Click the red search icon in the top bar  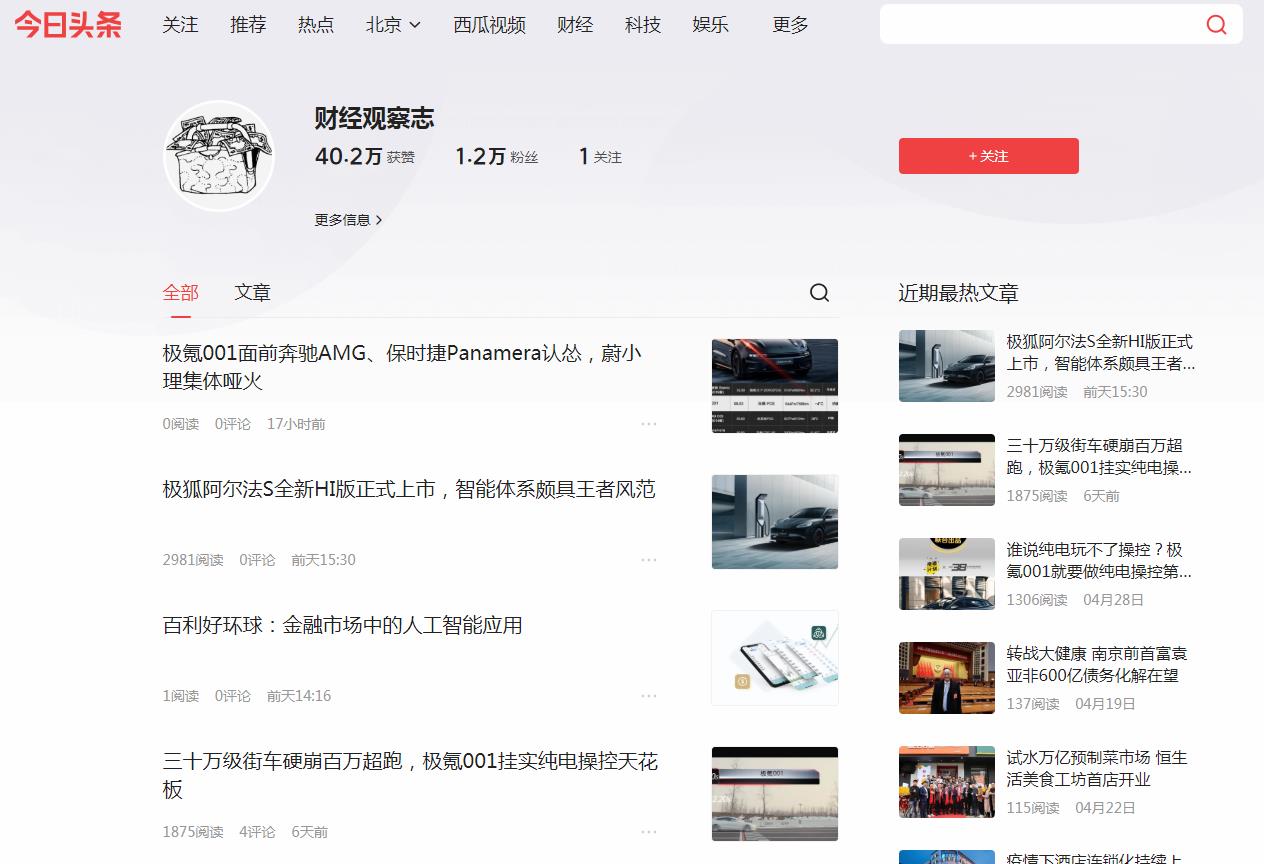[1216, 25]
